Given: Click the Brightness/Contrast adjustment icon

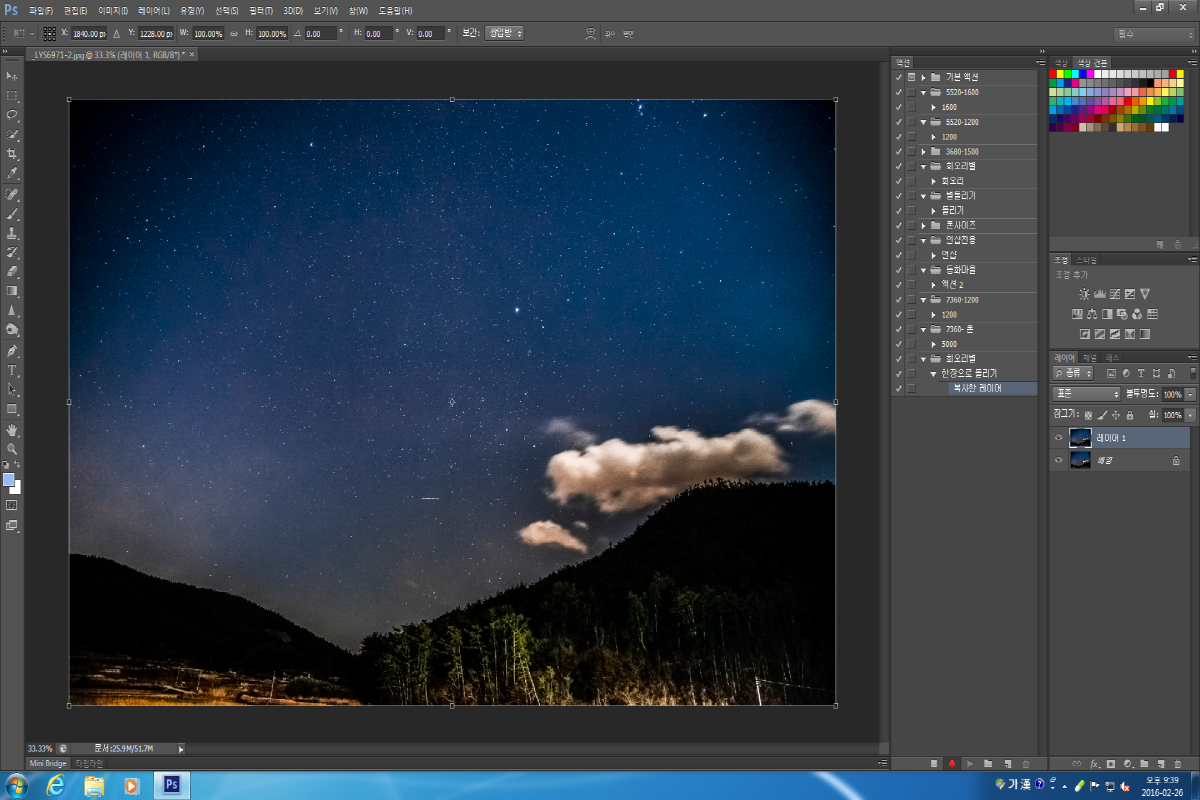Looking at the screenshot, I should tap(1084, 294).
